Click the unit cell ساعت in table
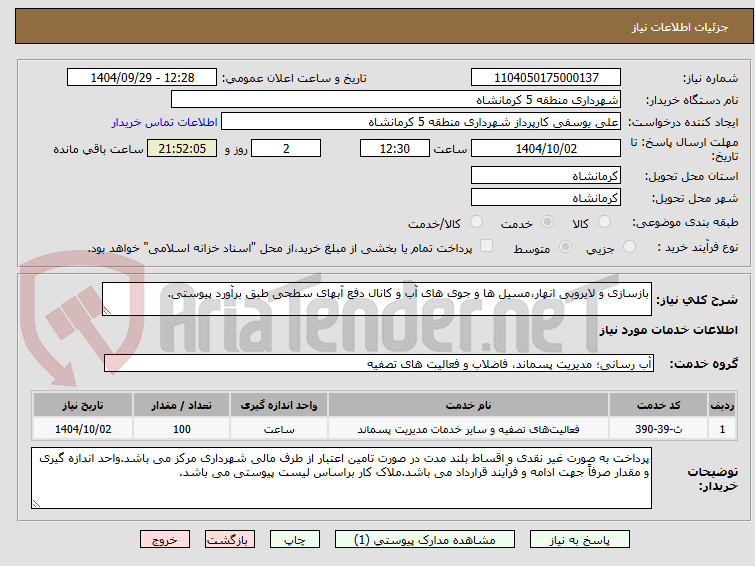Image resolution: width=755 pixels, height=566 pixels. pyautogui.click(x=279, y=429)
